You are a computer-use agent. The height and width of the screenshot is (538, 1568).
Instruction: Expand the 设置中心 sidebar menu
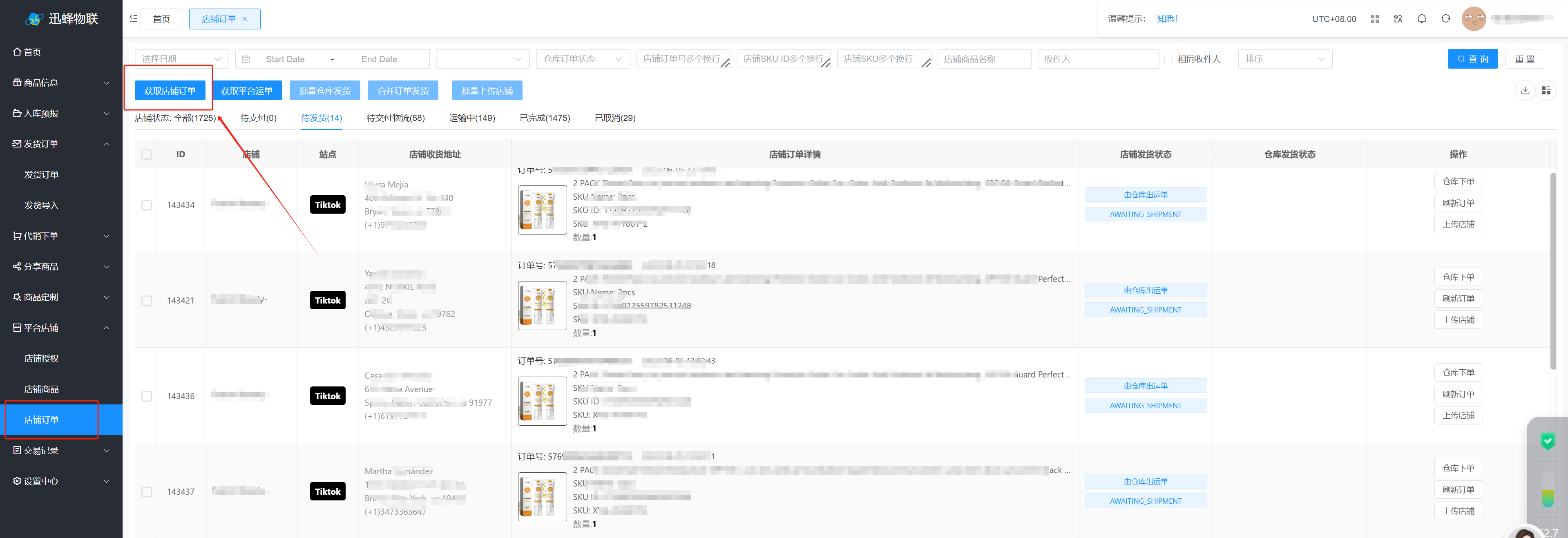(61, 481)
